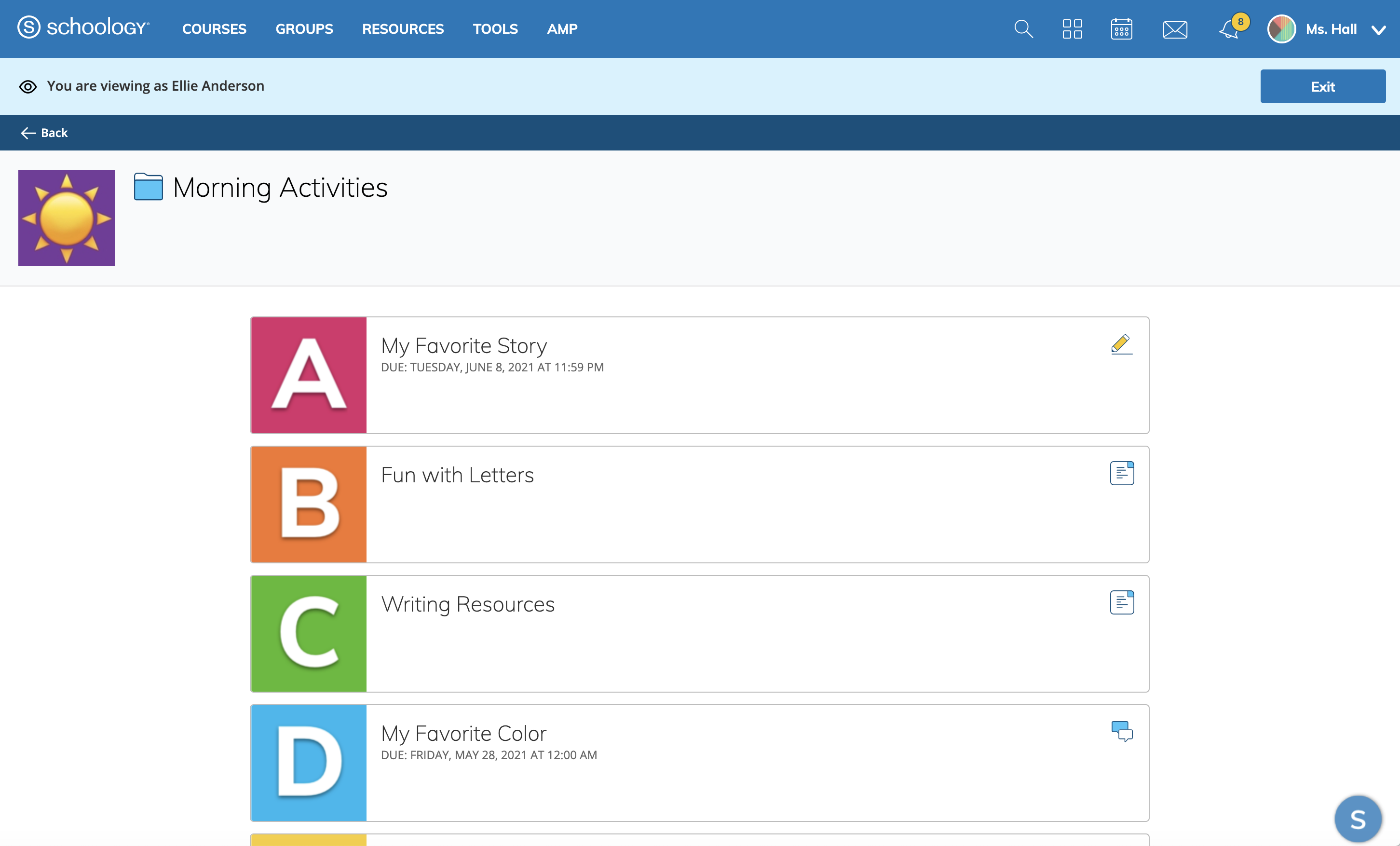Open the Courses menu
1400x846 pixels.
[214, 29]
